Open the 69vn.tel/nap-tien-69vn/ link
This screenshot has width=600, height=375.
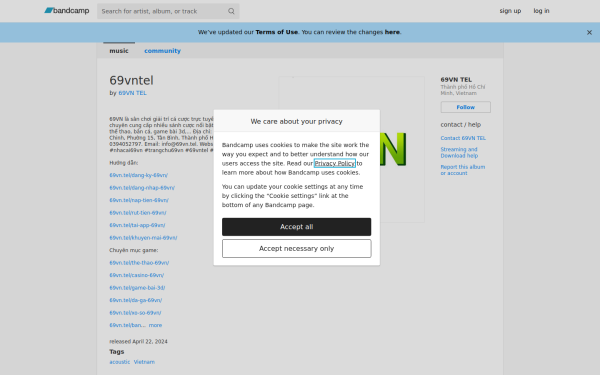(139, 200)
